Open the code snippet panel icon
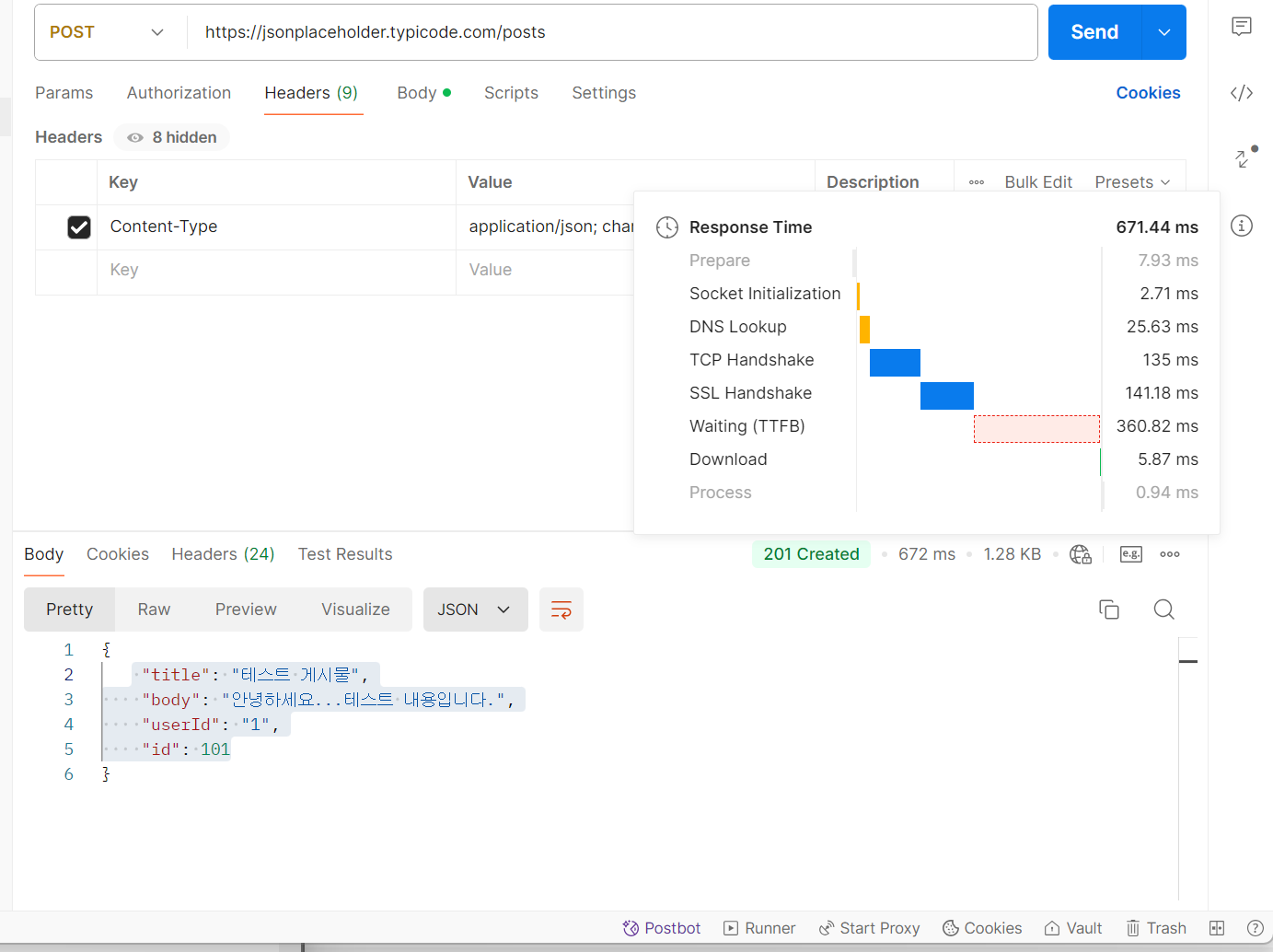Image resolution: width=1273 pixels, height=952 pixels. click(x=1242, y=92)
